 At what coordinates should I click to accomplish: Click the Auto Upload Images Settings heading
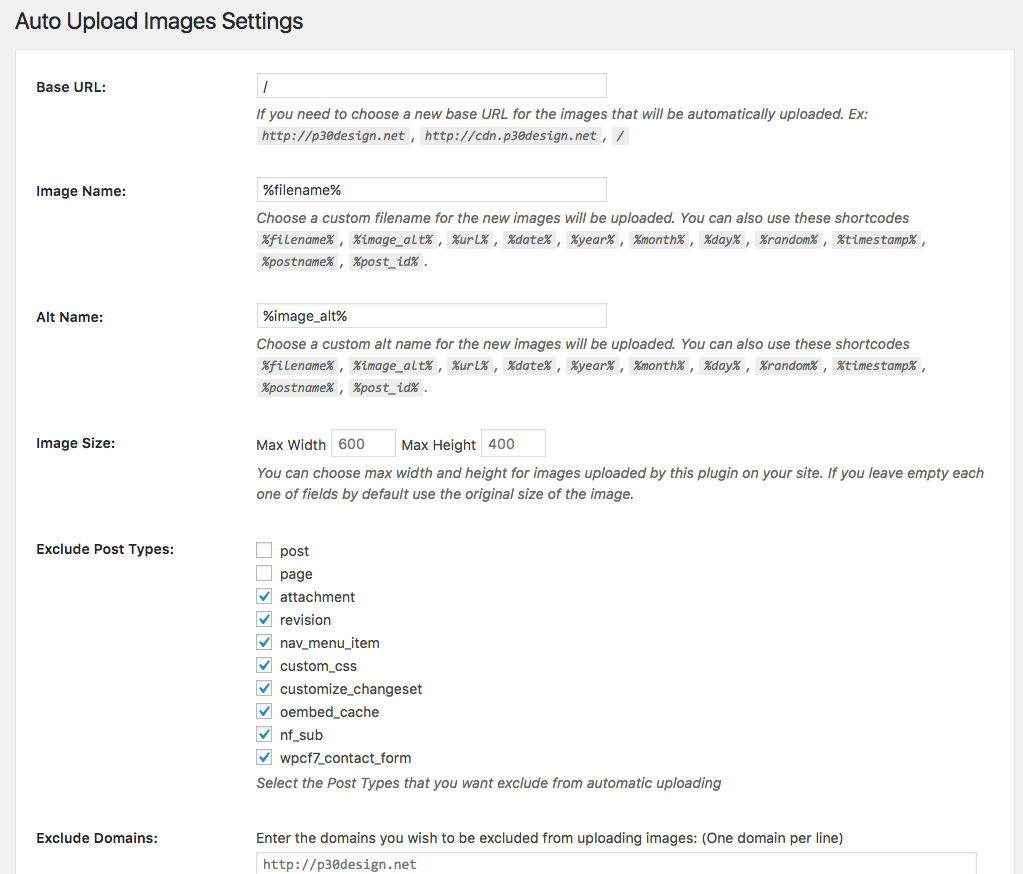(x=159, y=20)
